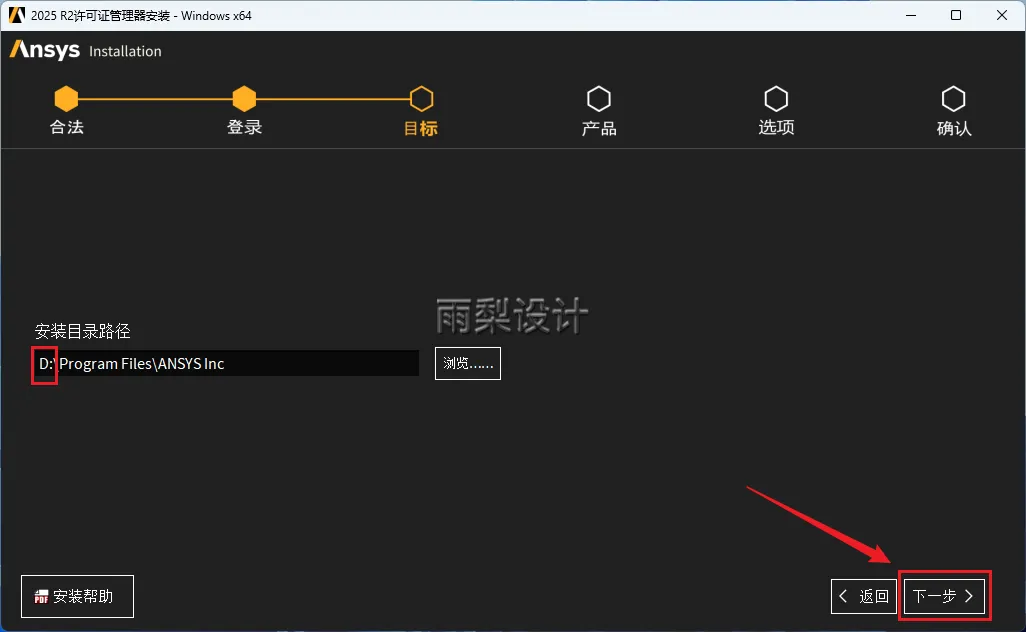This screenshot has width=1026, height=632.
Task: Close the installer window
Action: (1002, 15)
